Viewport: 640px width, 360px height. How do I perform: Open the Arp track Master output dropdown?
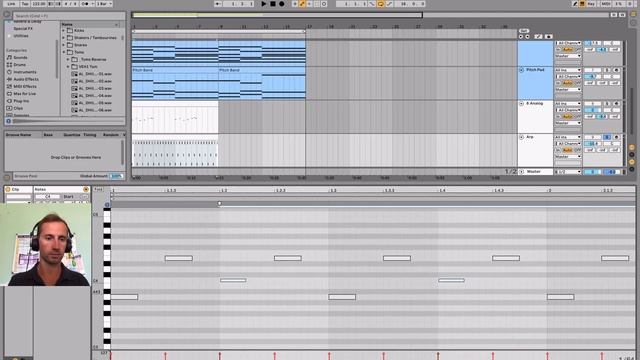[568, 157]
